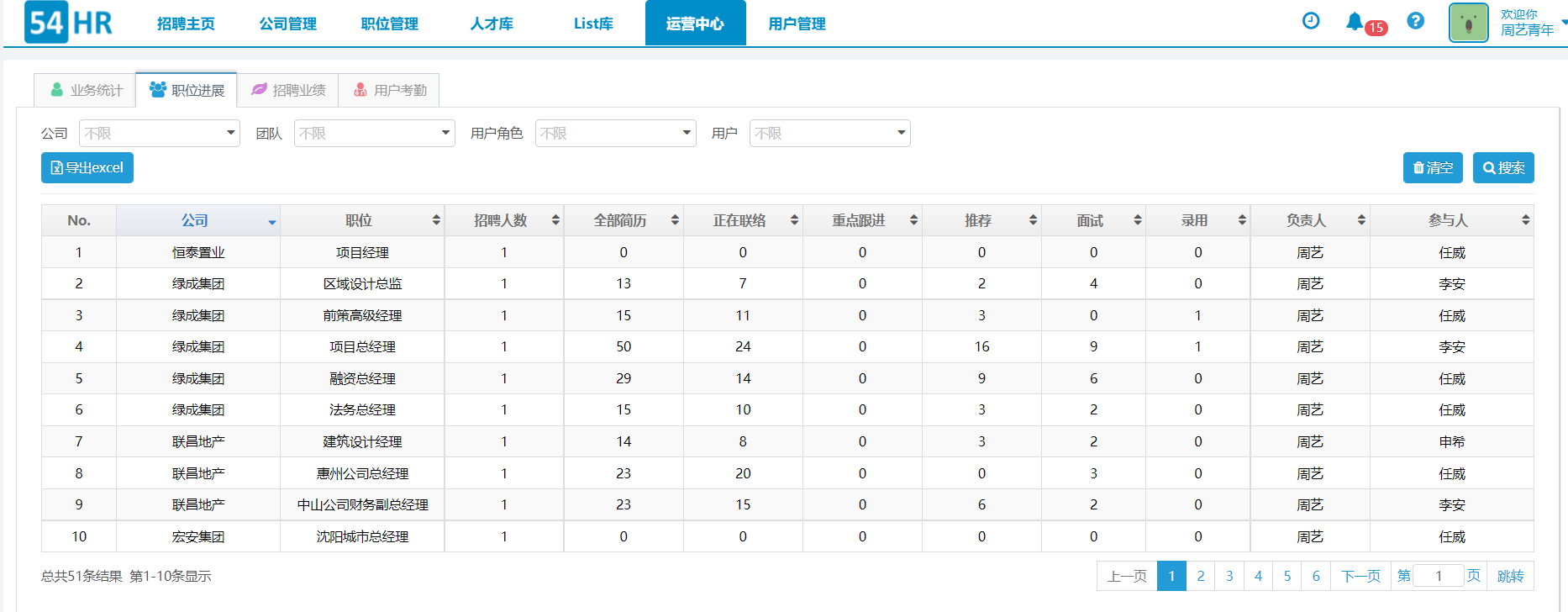Go to page 6
The image size is (1568, 612).
coord(1316,576)
